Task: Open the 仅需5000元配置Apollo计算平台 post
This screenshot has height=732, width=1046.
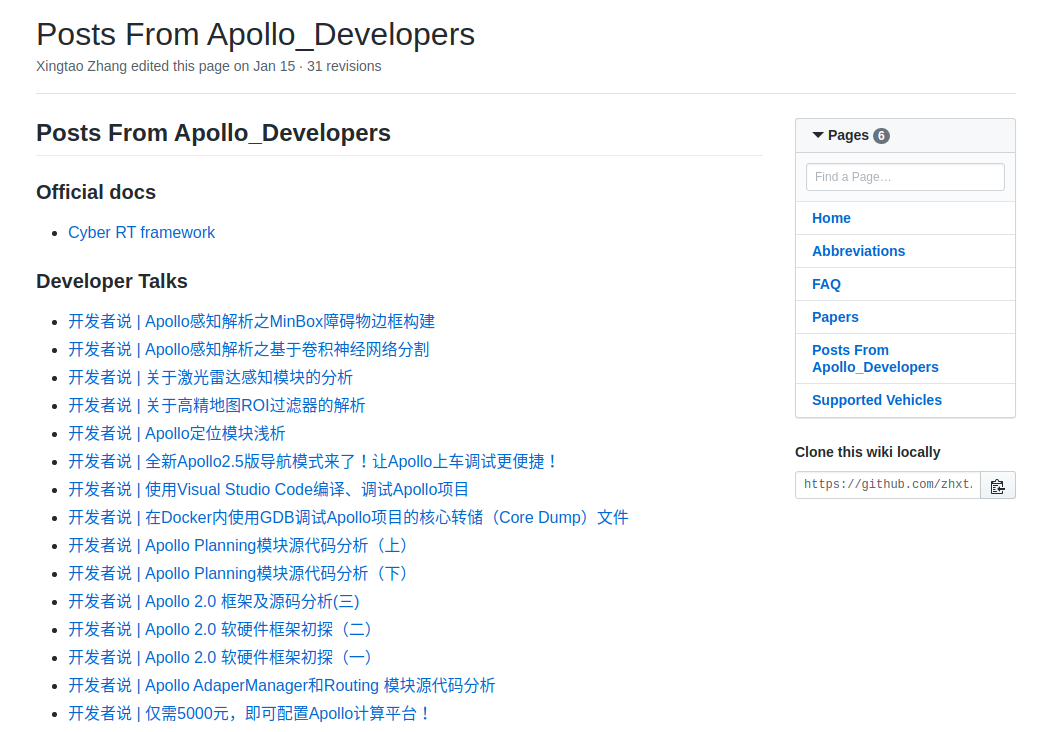Action: point(248,713)
